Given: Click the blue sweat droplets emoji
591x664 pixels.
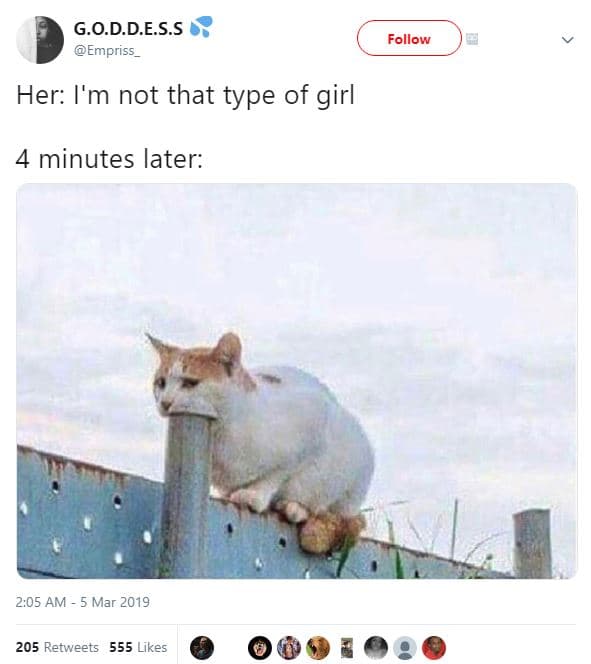Looking at the screenshot, I should point(201,27).
